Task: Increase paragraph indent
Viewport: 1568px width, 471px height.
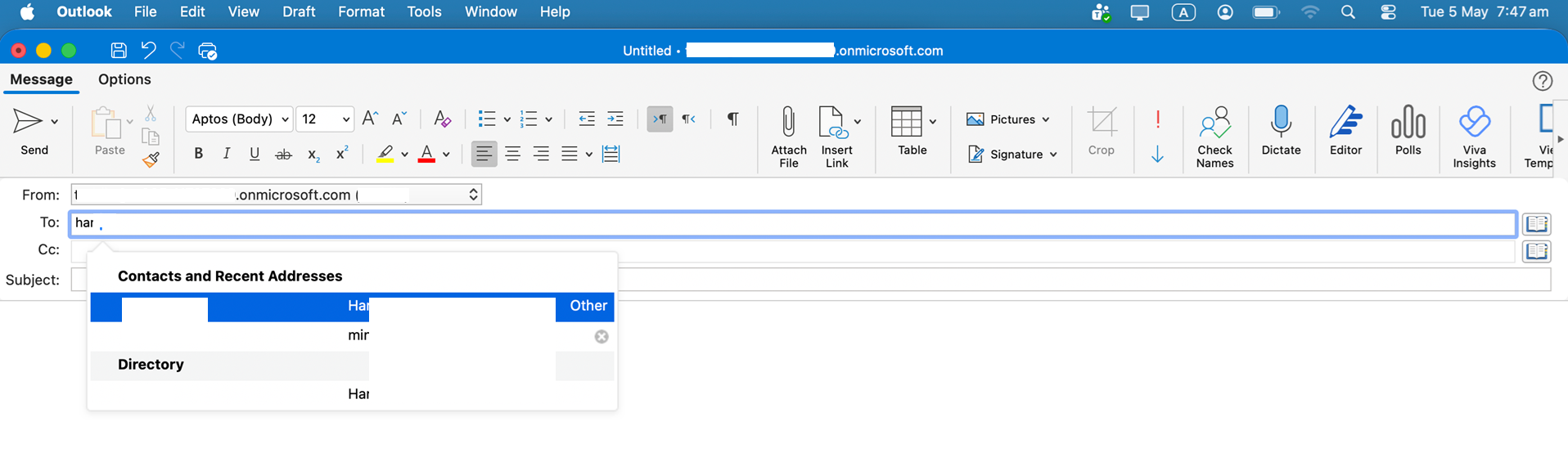Action: (615, 119)
